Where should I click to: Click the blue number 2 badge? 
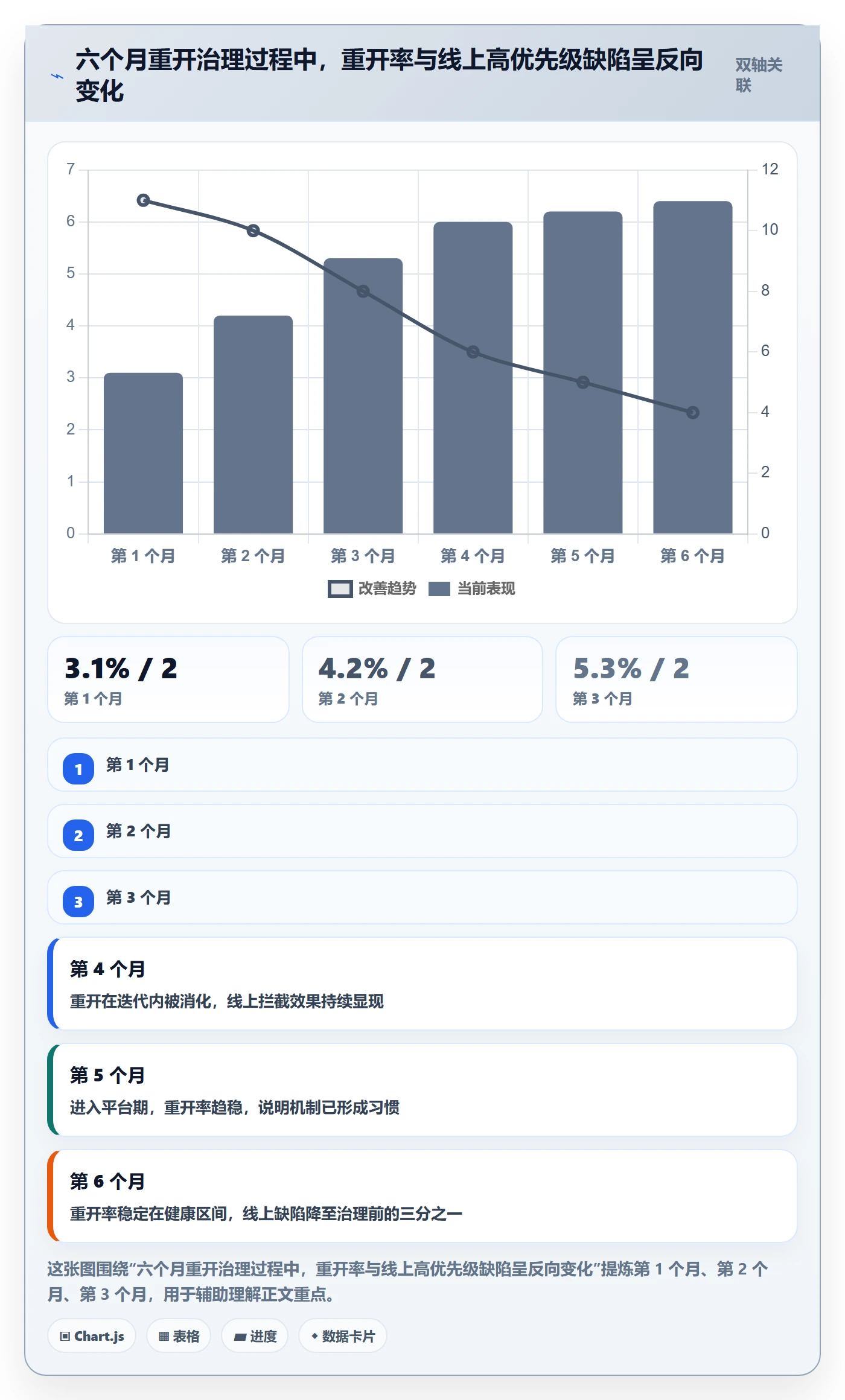pos(78,835)
